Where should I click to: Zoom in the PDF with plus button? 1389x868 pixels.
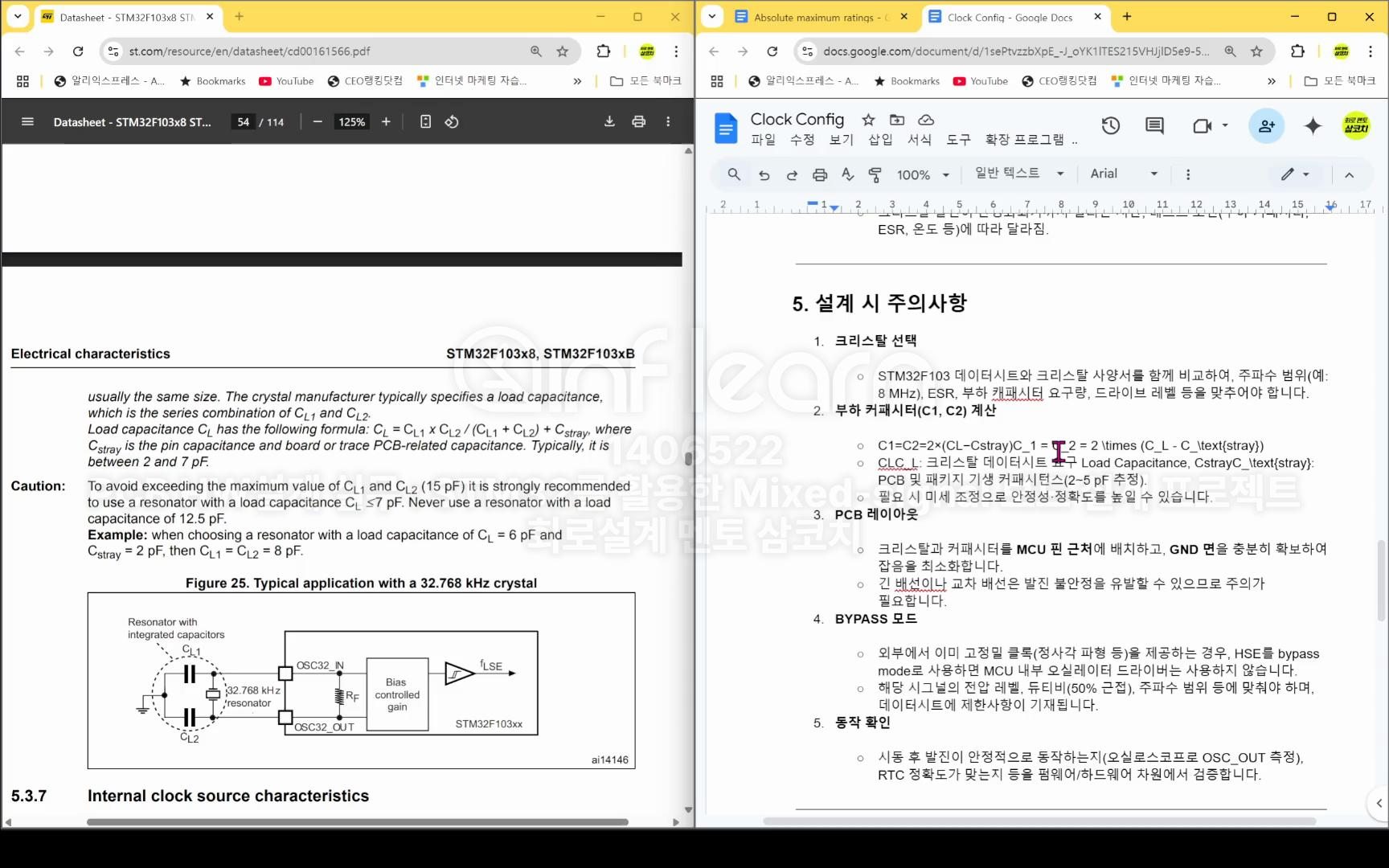[x=386, y=121]
